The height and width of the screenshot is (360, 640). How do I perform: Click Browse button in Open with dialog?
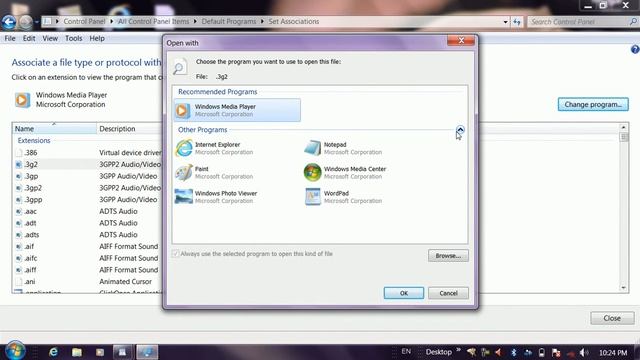(x=448, y=256)
